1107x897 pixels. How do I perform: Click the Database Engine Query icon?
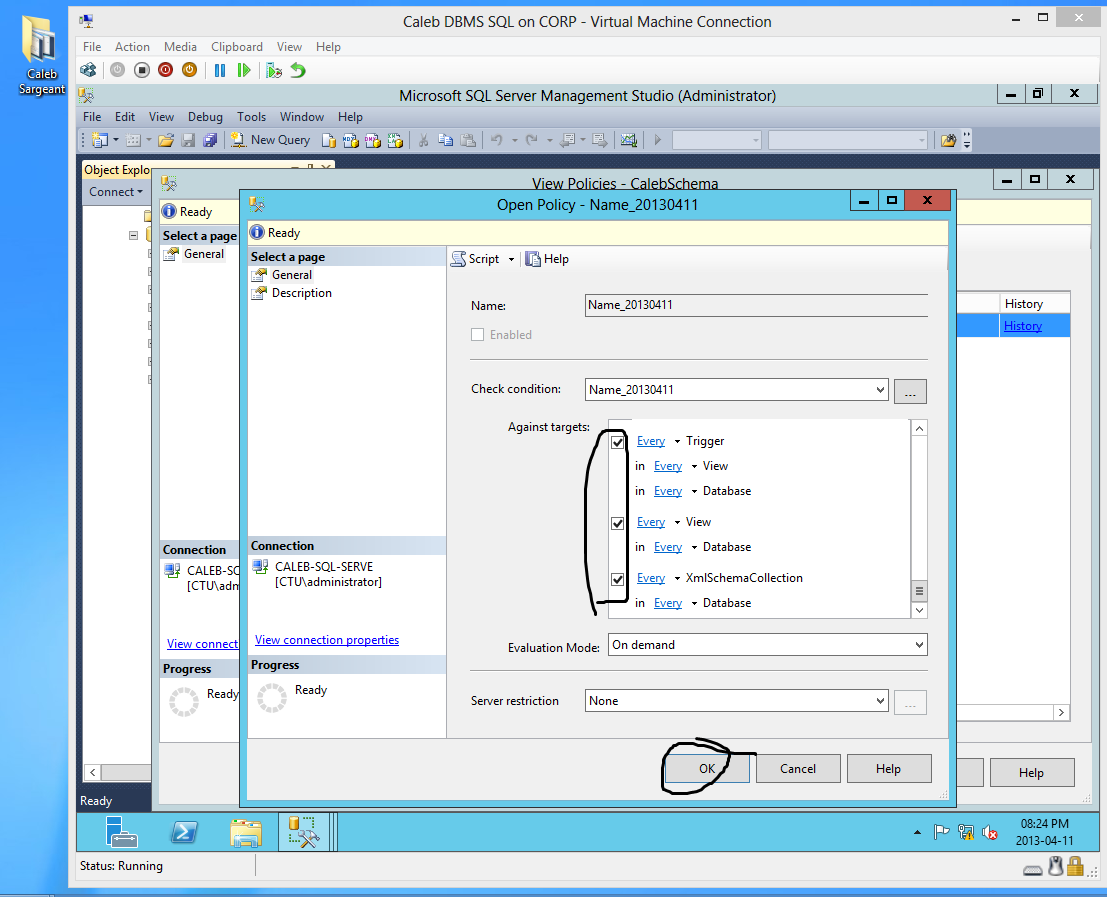click(x=328, y=140)
